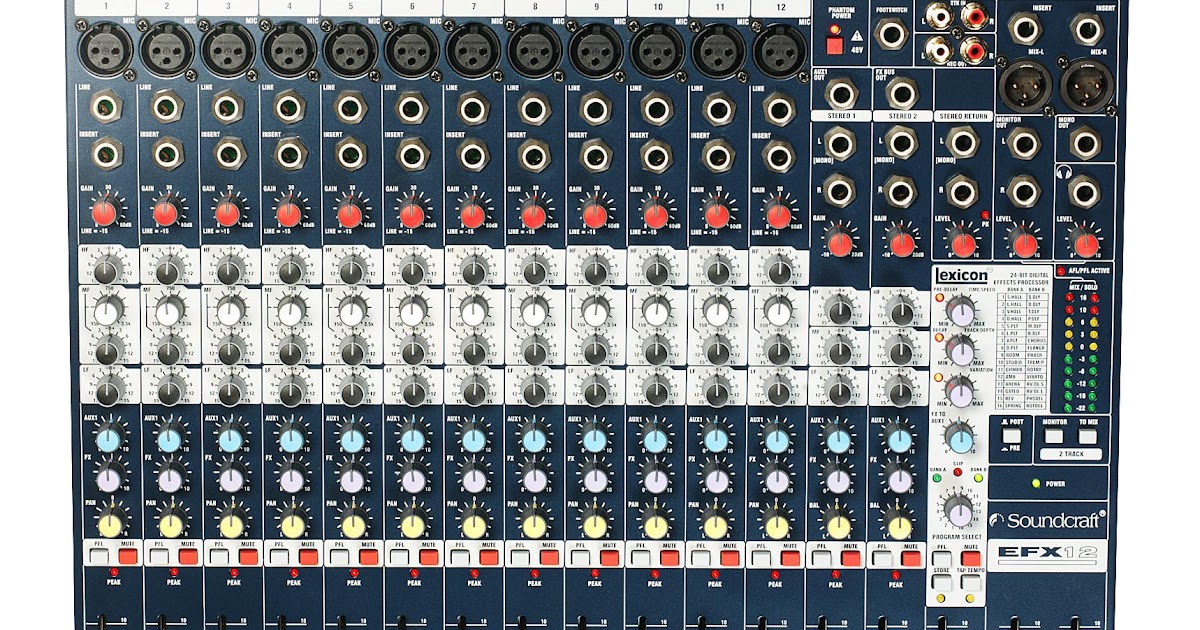The height and width of the screenshot is (630, 1200).
Task: Toggle the 2 Track TO MIX button
Action: point(1088,436)
